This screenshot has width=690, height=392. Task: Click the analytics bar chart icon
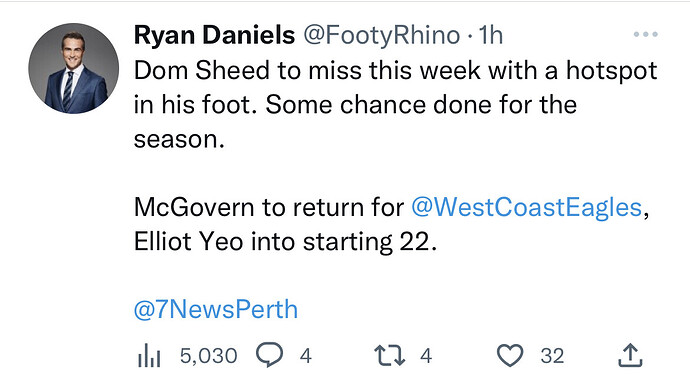click(x=149, y=355)
